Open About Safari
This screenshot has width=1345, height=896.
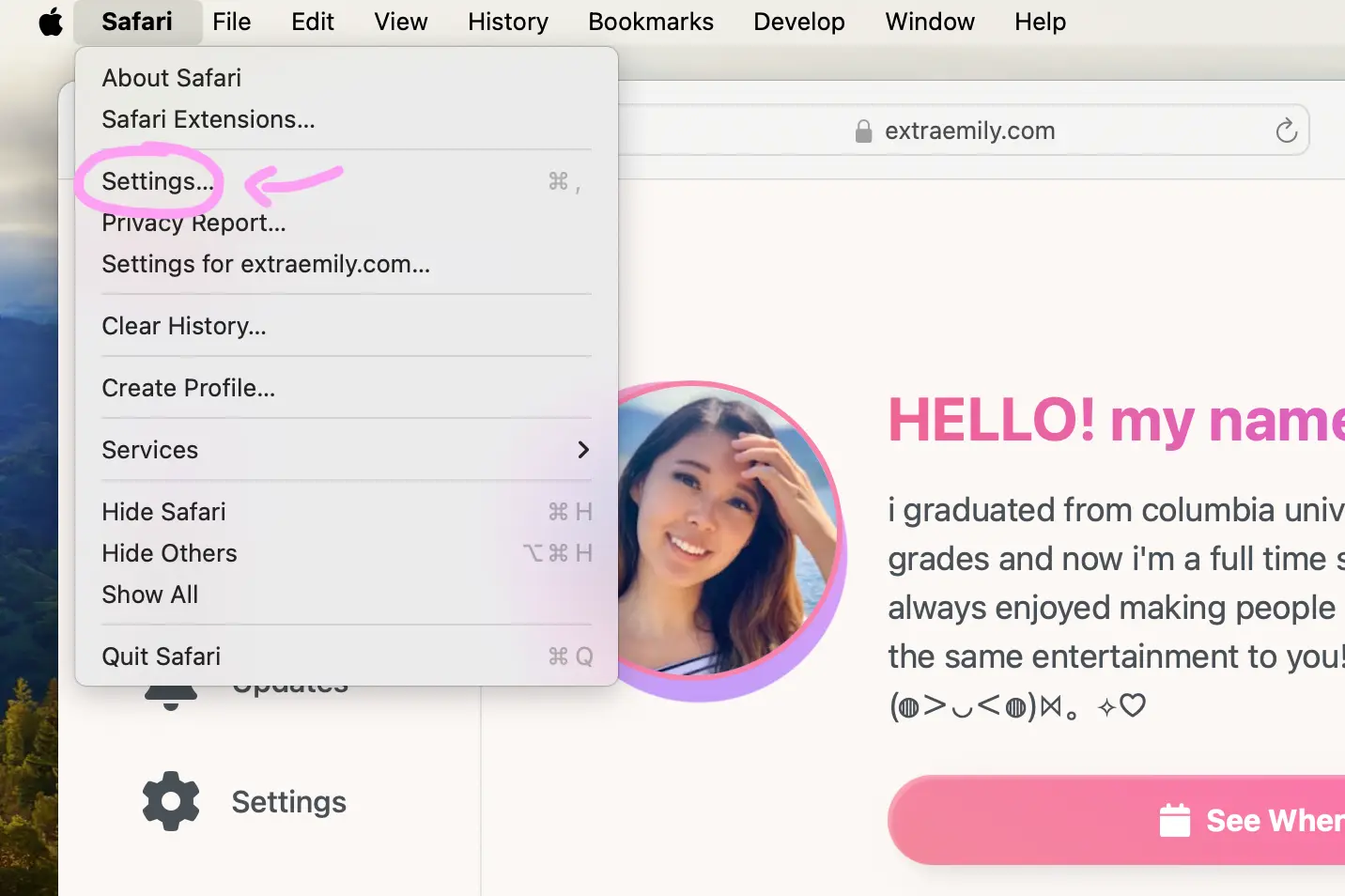(x=172, y=77)
